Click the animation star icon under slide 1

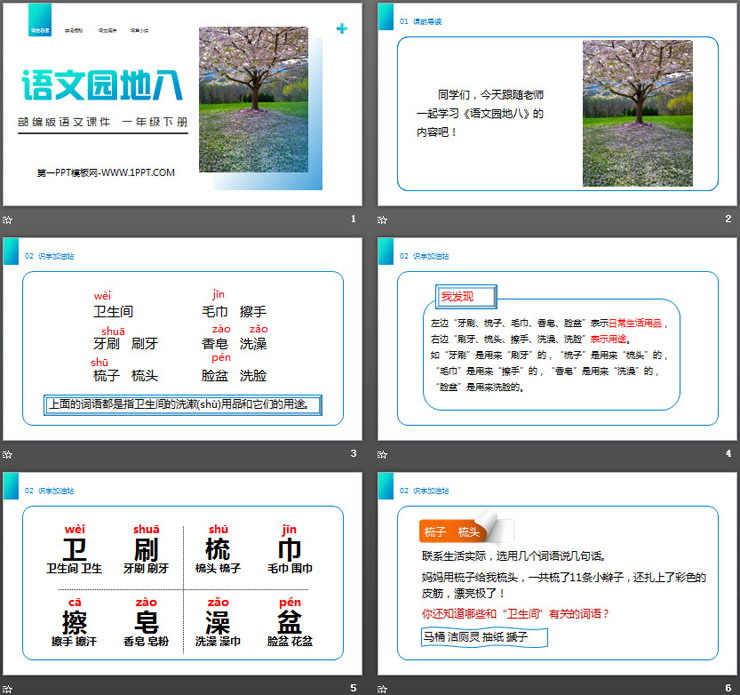[8, 219]
